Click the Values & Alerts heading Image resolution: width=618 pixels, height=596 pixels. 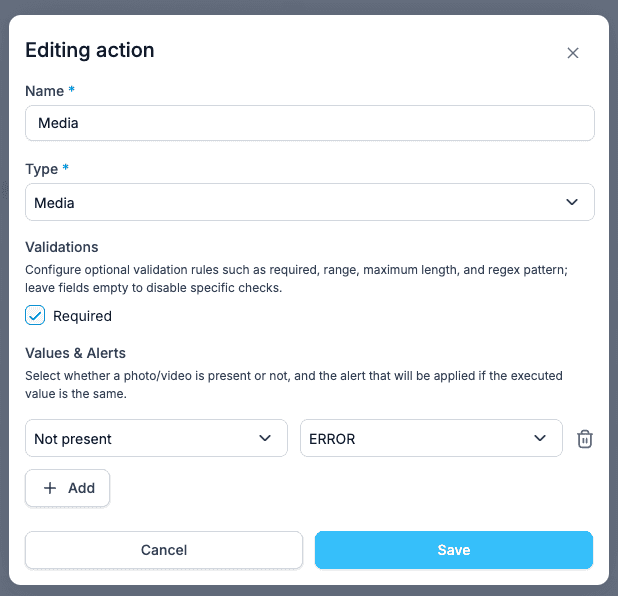pos(75,353)
